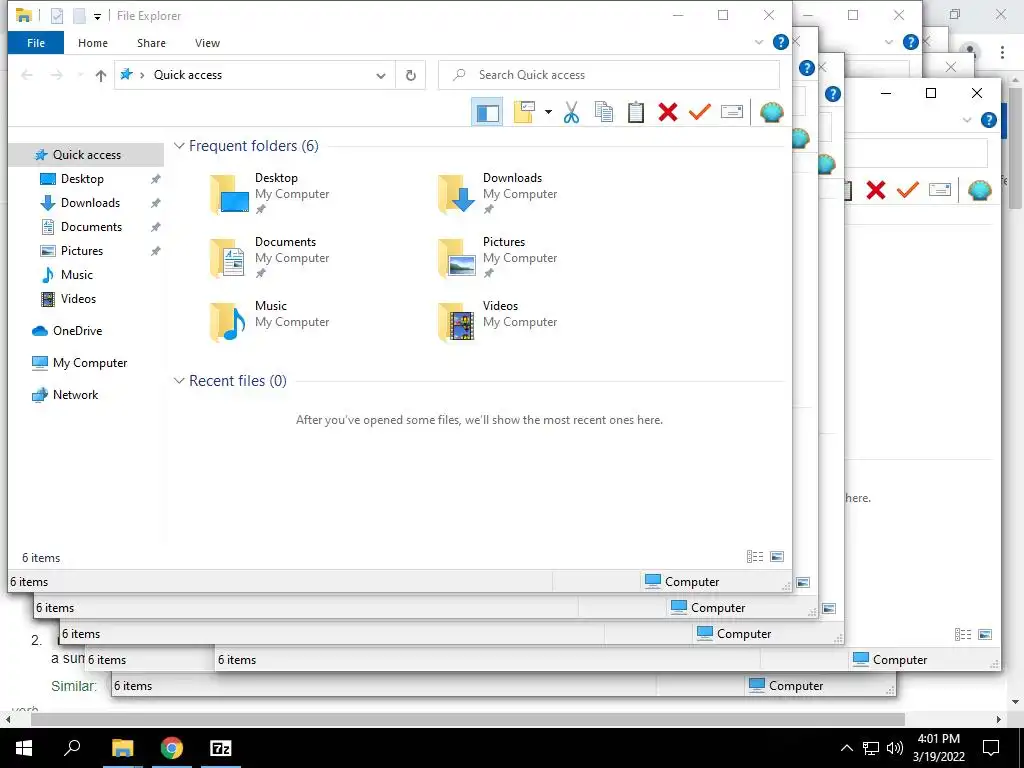Switch to details view in front window
Image resolution: width=1024 pixels, height=768 pixels.
coord(755,557)
